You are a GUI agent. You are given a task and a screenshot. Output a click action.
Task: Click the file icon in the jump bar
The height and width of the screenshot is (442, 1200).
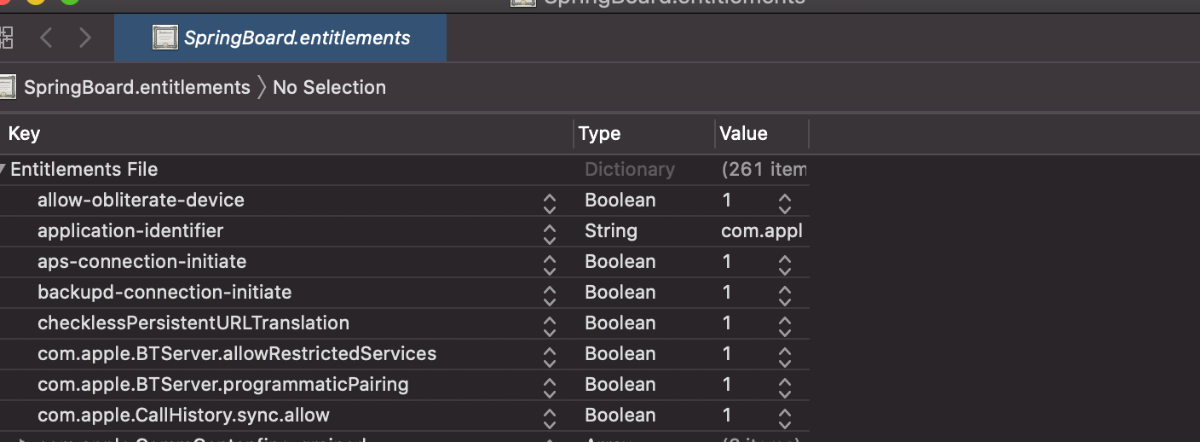tap(7, 87)
